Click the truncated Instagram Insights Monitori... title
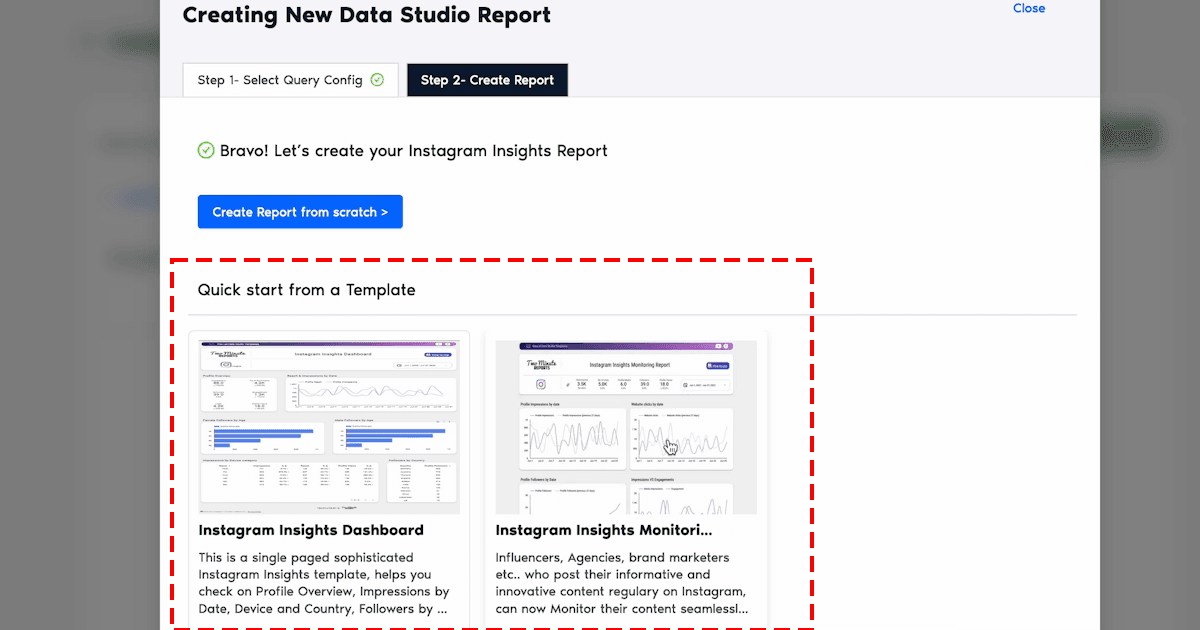The width and height of the screenshot is (1200, 630). coord(604,530)
